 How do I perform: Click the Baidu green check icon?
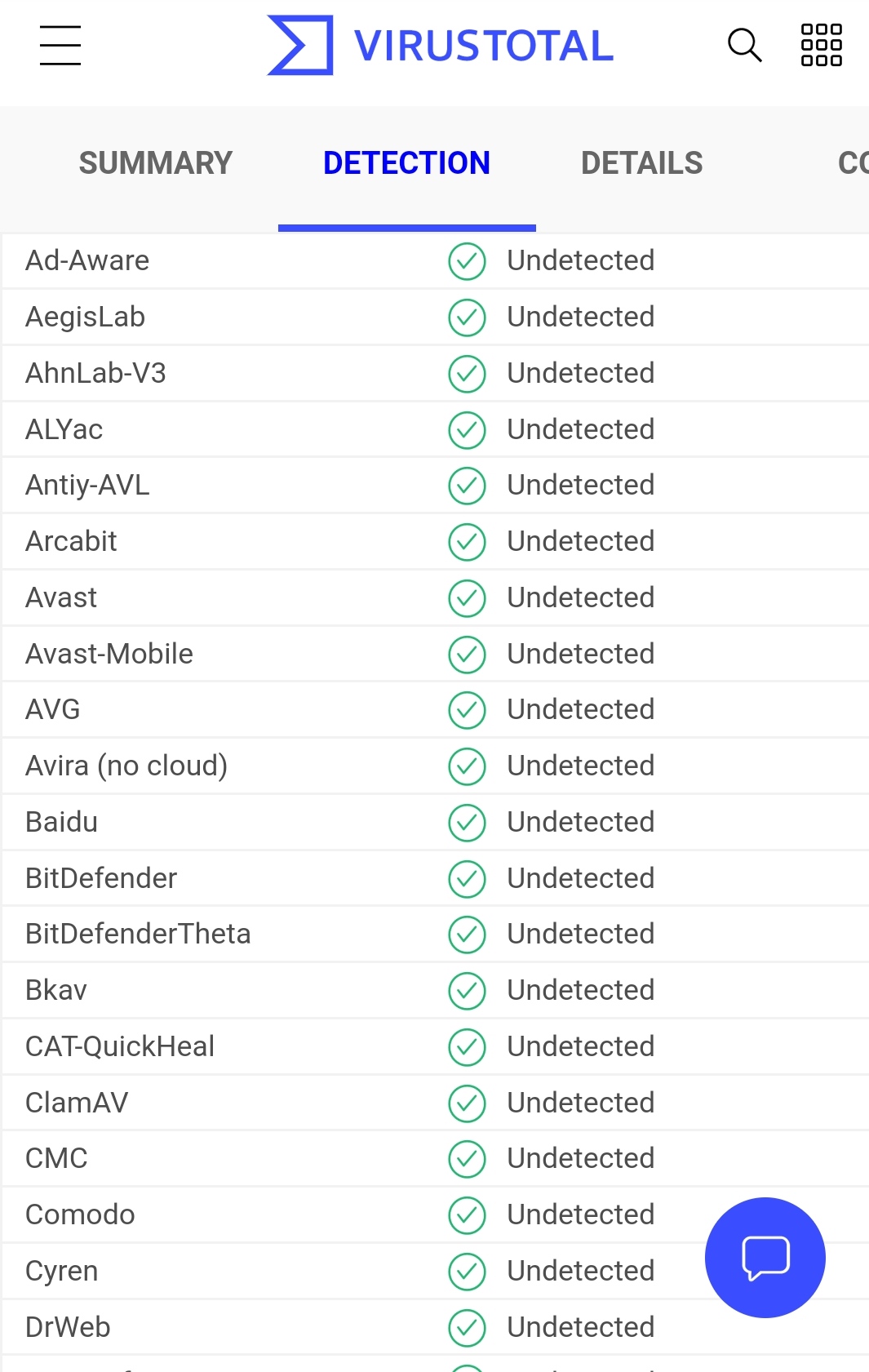pos(467,822)
